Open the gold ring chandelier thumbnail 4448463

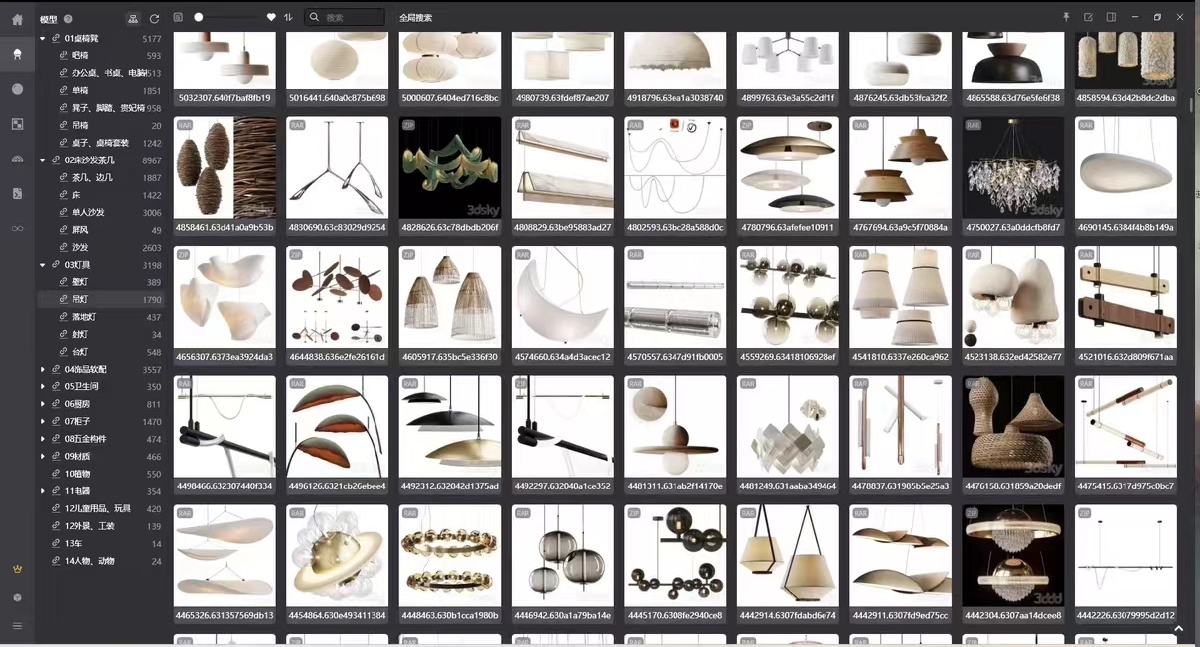[x=450, y=555]
